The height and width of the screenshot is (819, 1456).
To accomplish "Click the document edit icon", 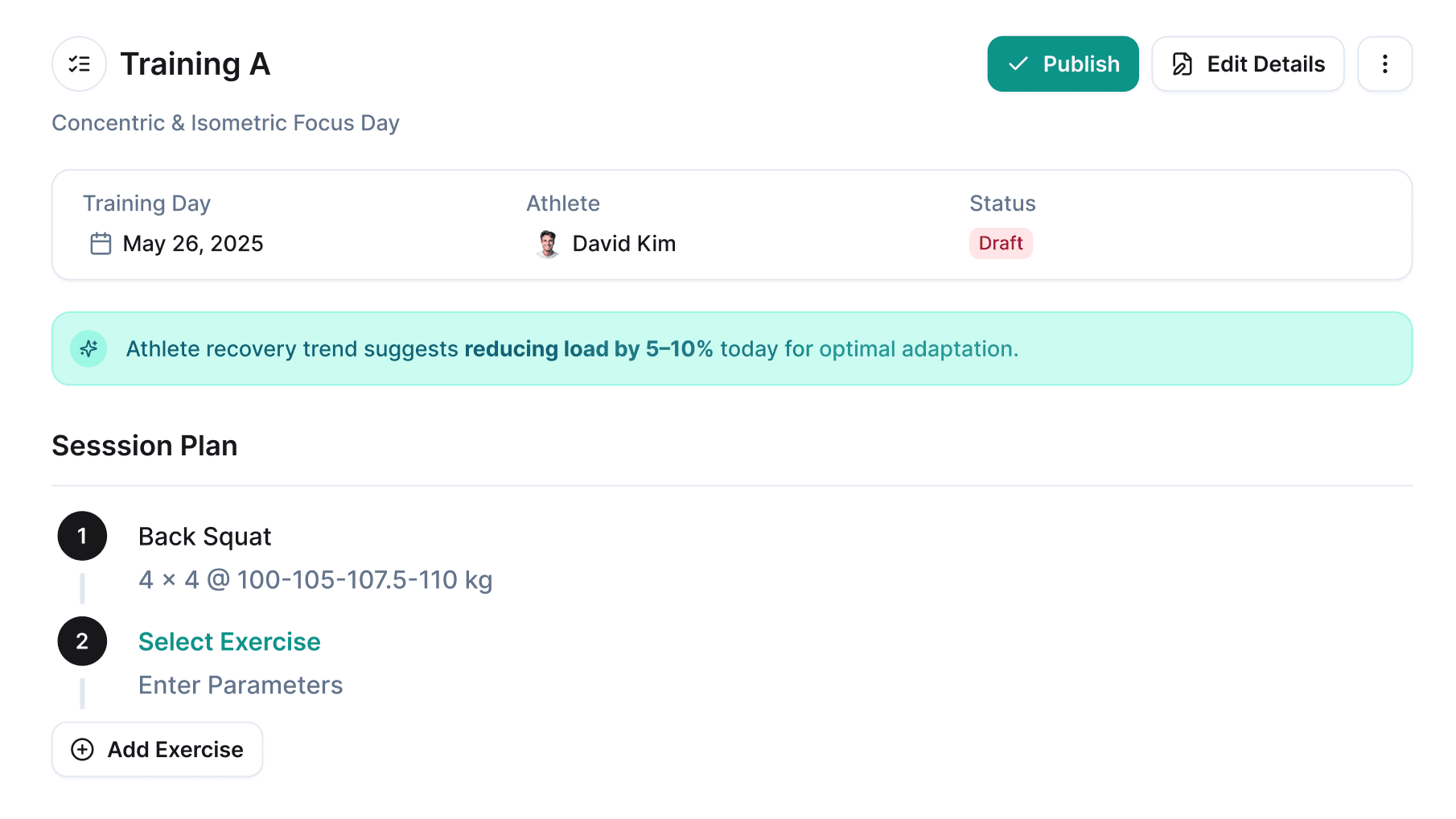I will [x=1182, y=64].
